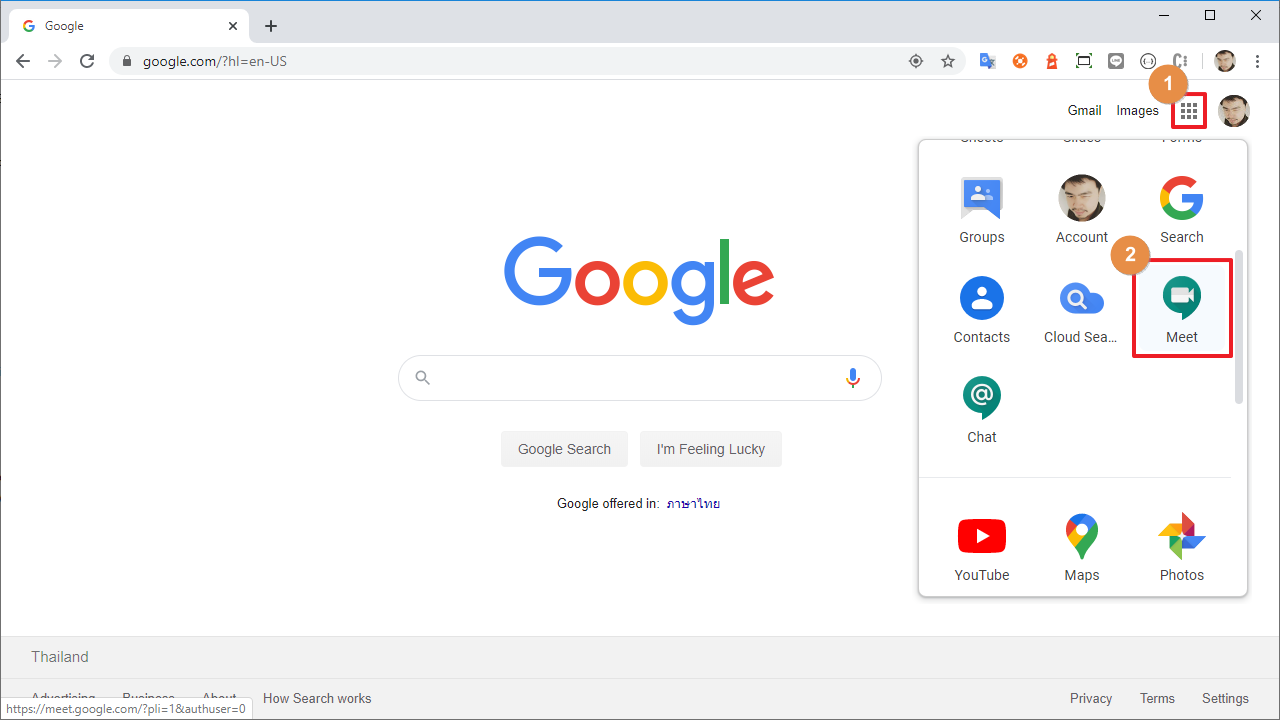Click the Gmail link

[x=1084, y=111]
